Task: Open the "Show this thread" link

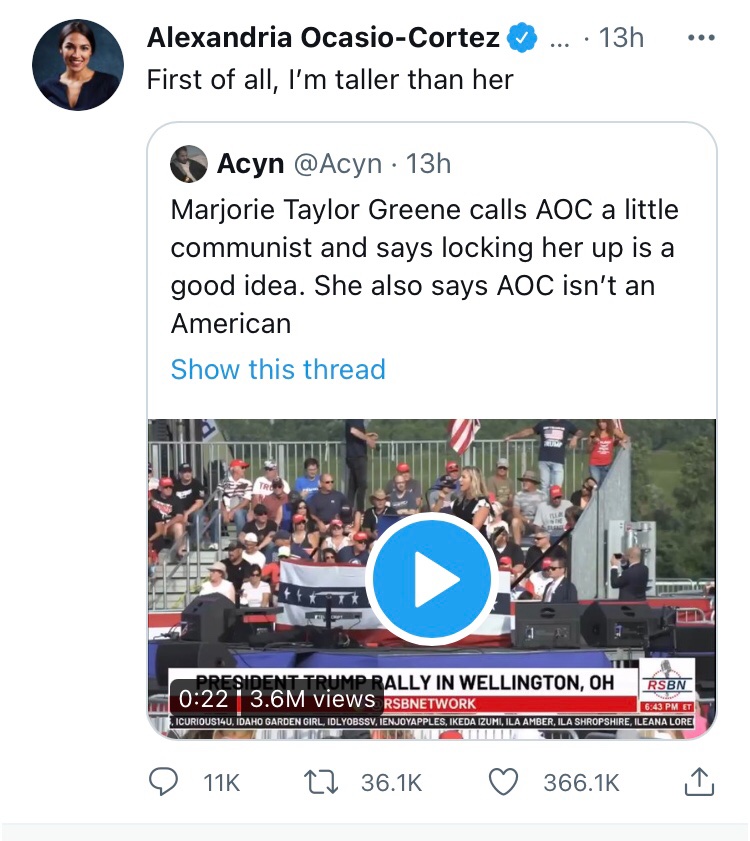Action: click(278, 369)
